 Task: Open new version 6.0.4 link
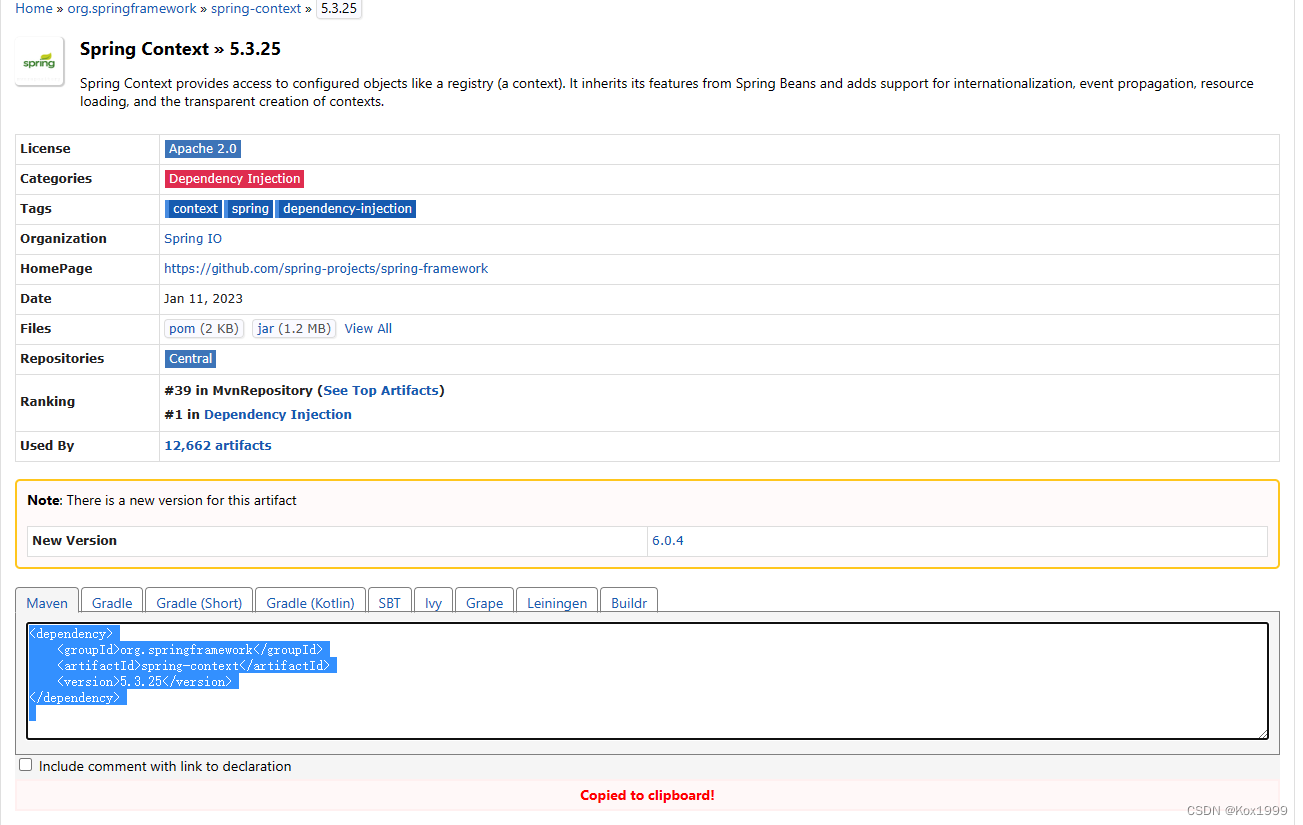pos(668,541)
